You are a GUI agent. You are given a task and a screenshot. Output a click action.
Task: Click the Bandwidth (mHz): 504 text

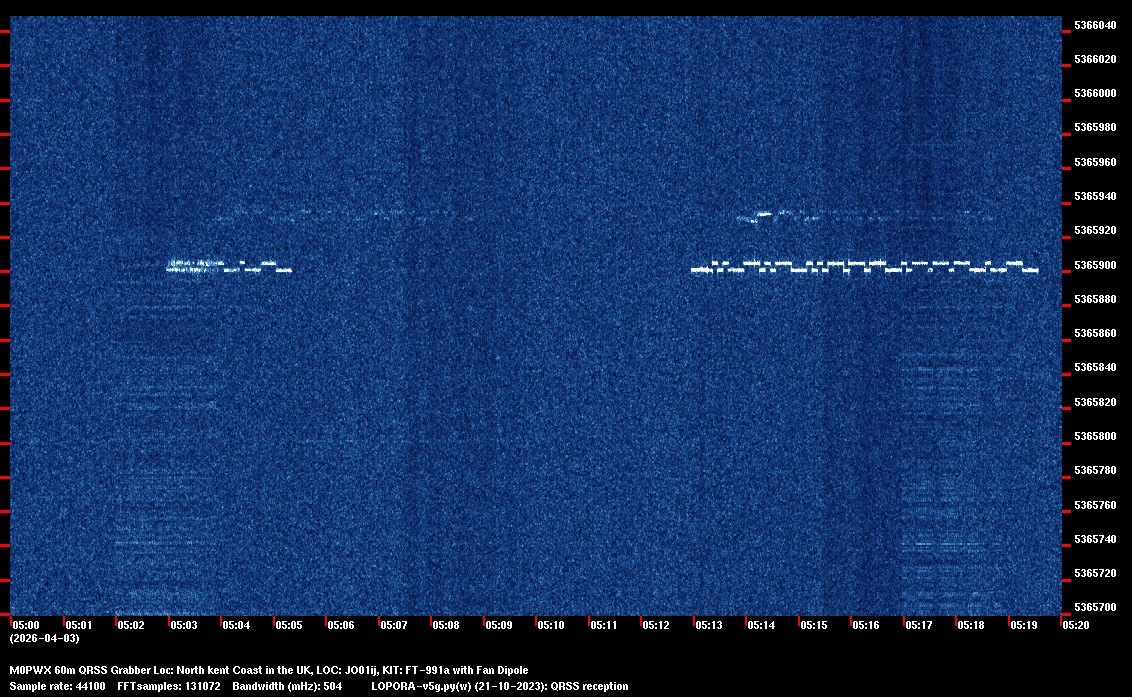[x=287, y=686]
